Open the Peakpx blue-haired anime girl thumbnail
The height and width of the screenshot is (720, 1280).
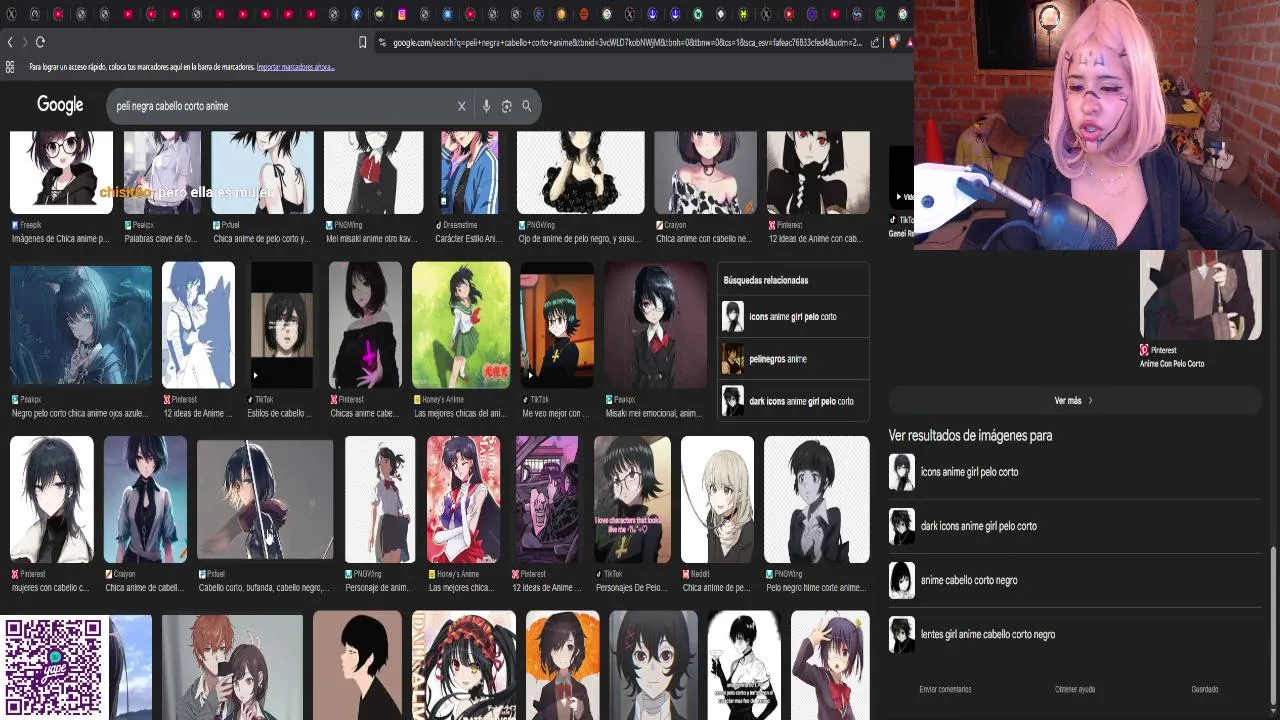point(81,325)
